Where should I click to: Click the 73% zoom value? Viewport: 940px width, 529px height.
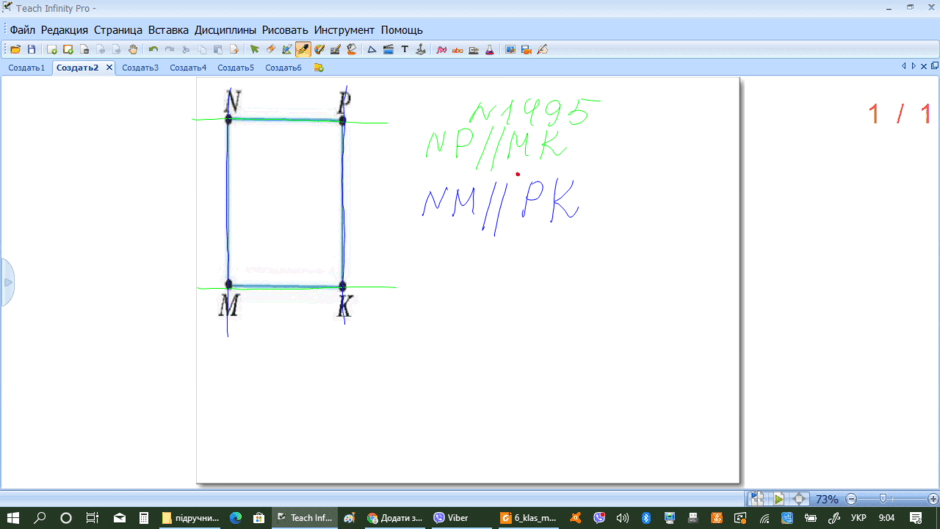click(827, 499)
